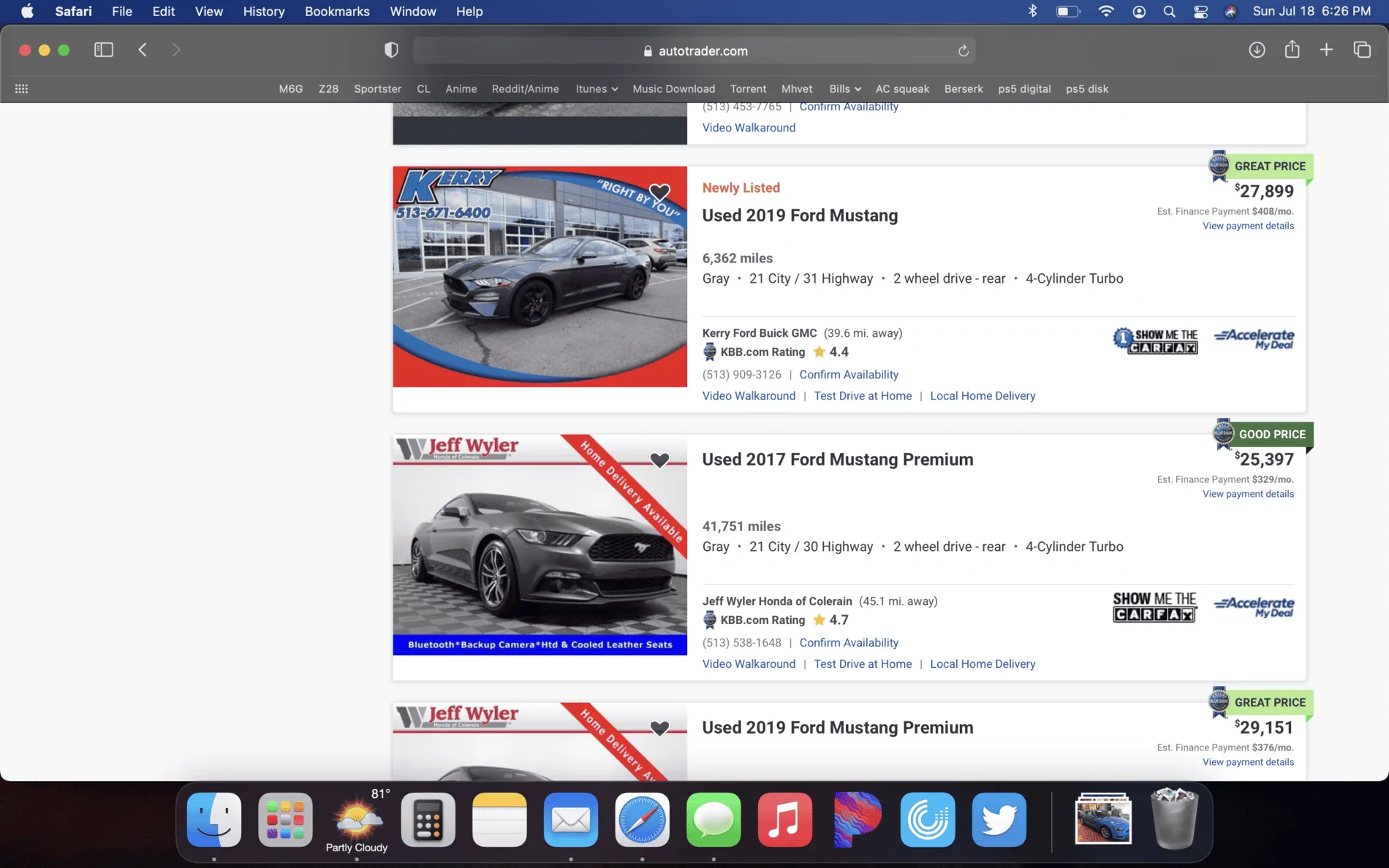Screen dimensions: 1389x868
Task: Open Accelerate My Deal for Kerry Ford
Action: (1254, 339)
